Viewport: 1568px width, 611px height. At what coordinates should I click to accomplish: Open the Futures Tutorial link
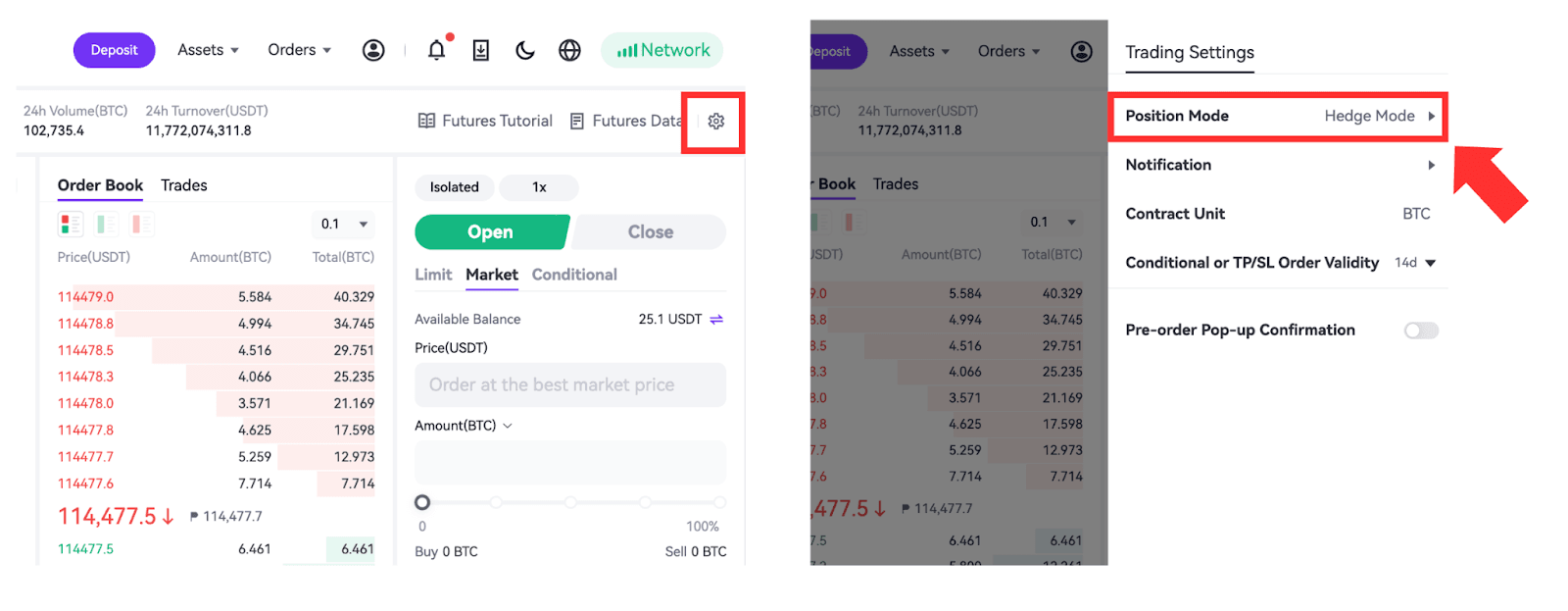pos(486,121)
